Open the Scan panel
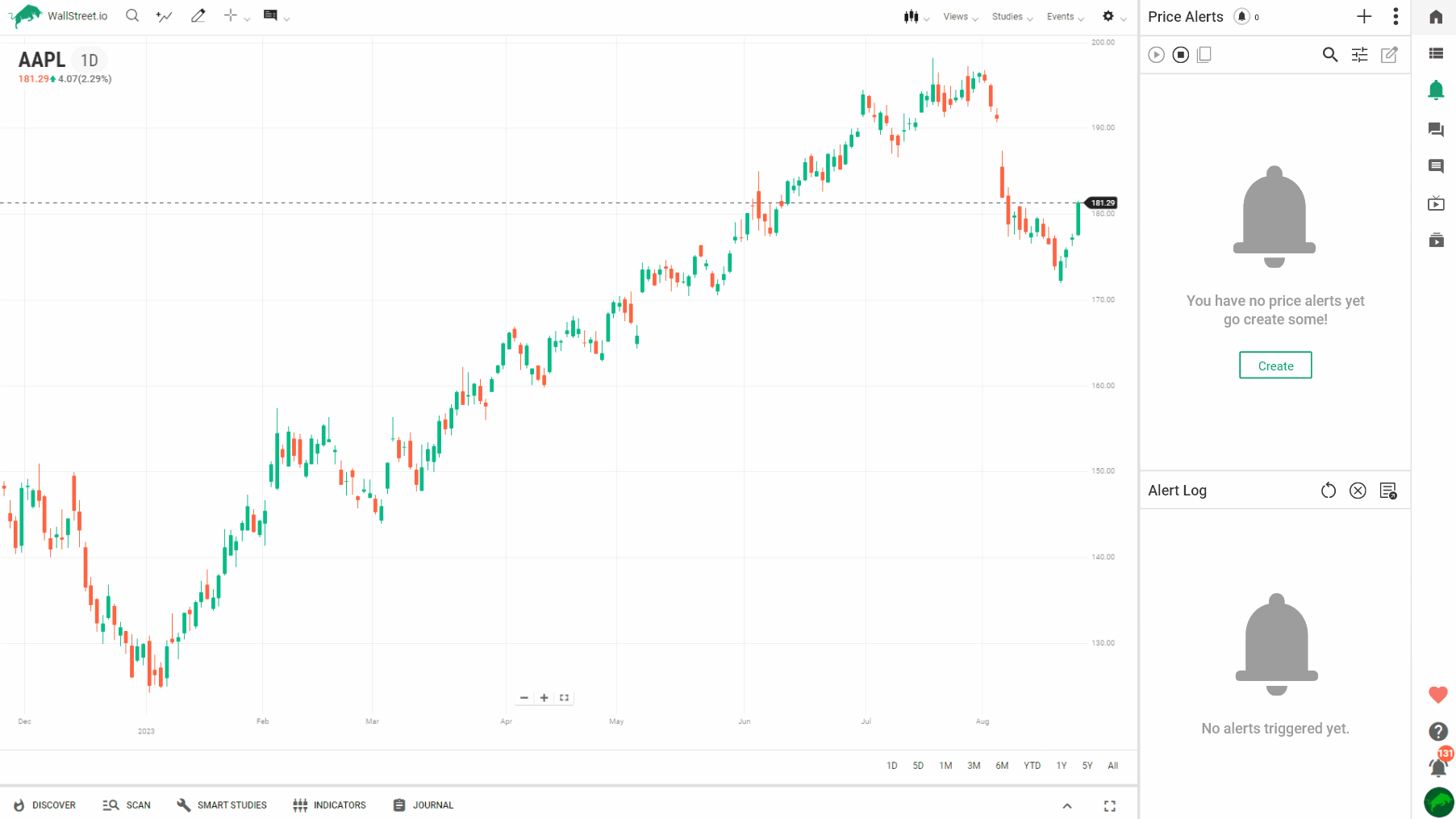The image size is (1456, 819). click(x=127, y=805)
